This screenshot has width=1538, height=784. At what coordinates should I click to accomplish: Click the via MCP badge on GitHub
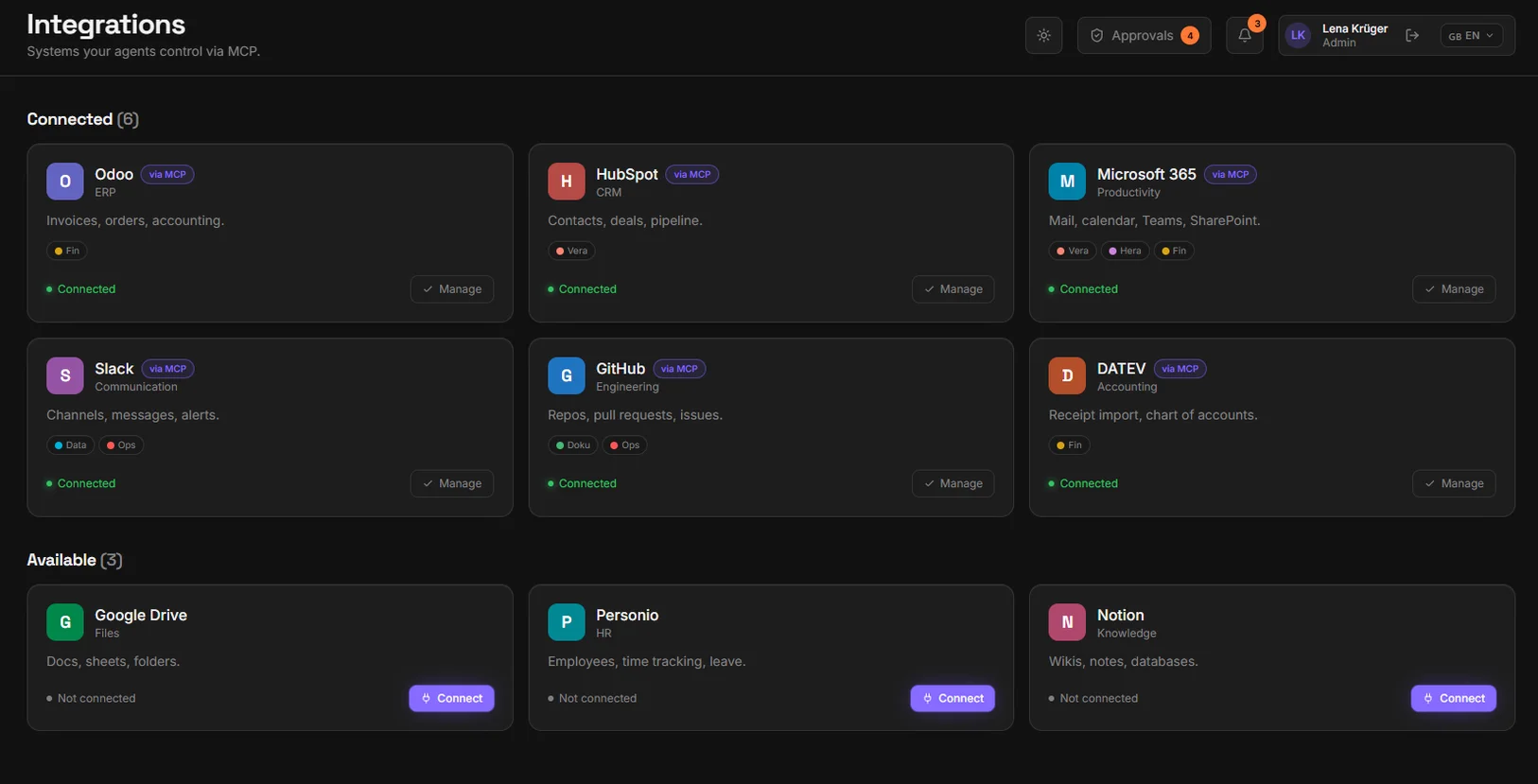click(x=679, y=369)
